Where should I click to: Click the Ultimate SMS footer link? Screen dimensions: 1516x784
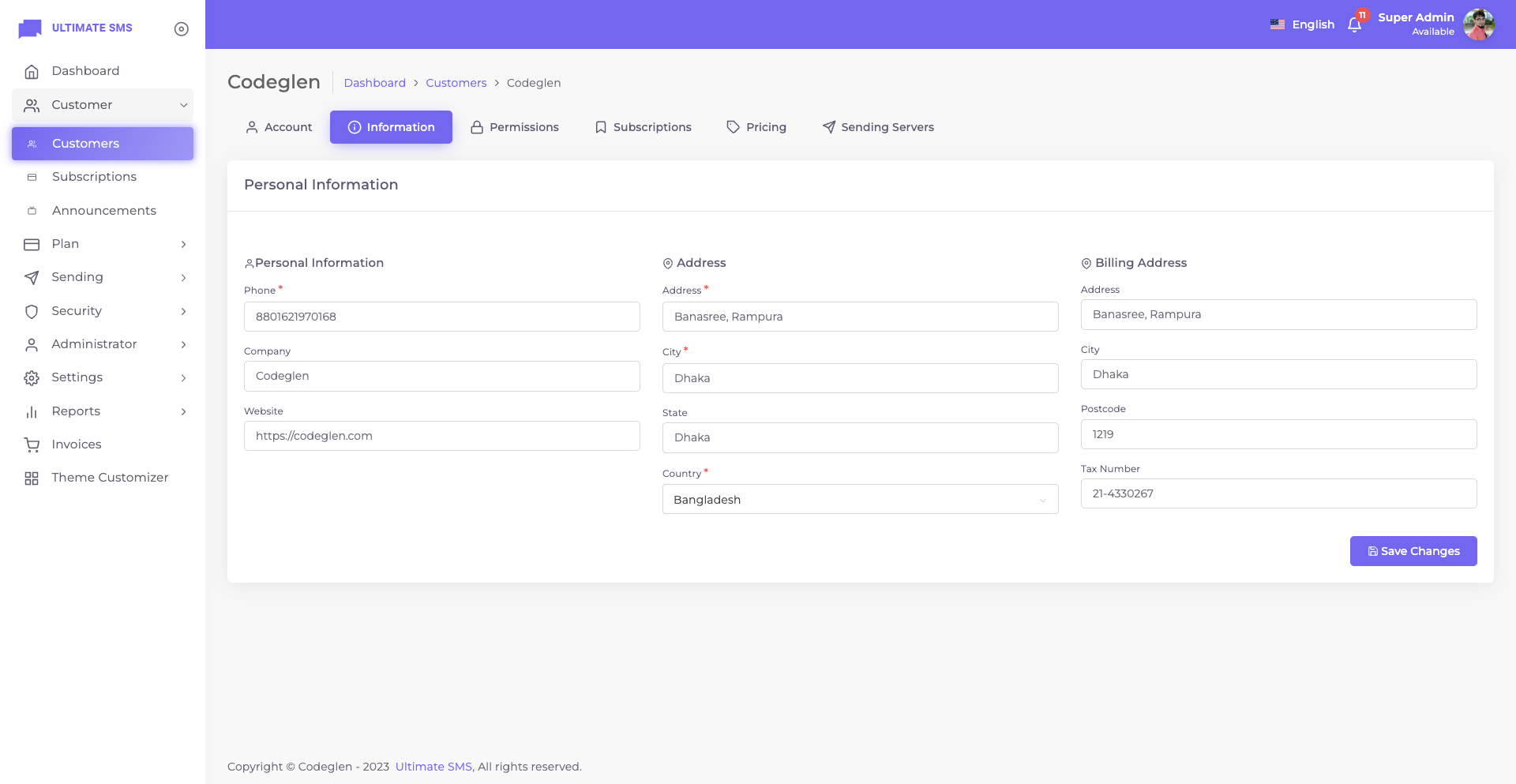click(433, 767)
